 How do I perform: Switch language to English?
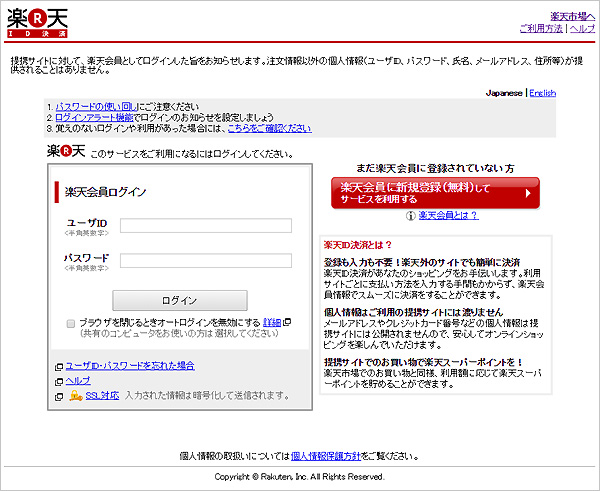(543, 93)
